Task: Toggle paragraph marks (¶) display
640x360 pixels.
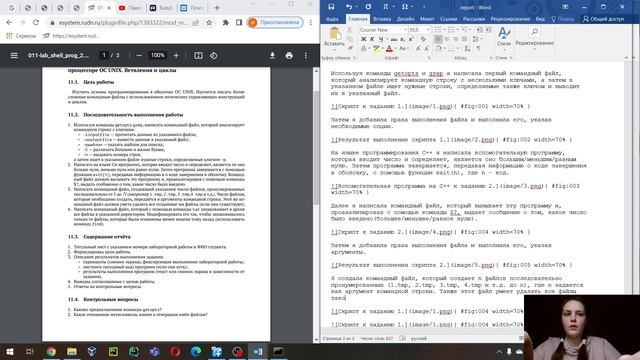Action: 479,49
